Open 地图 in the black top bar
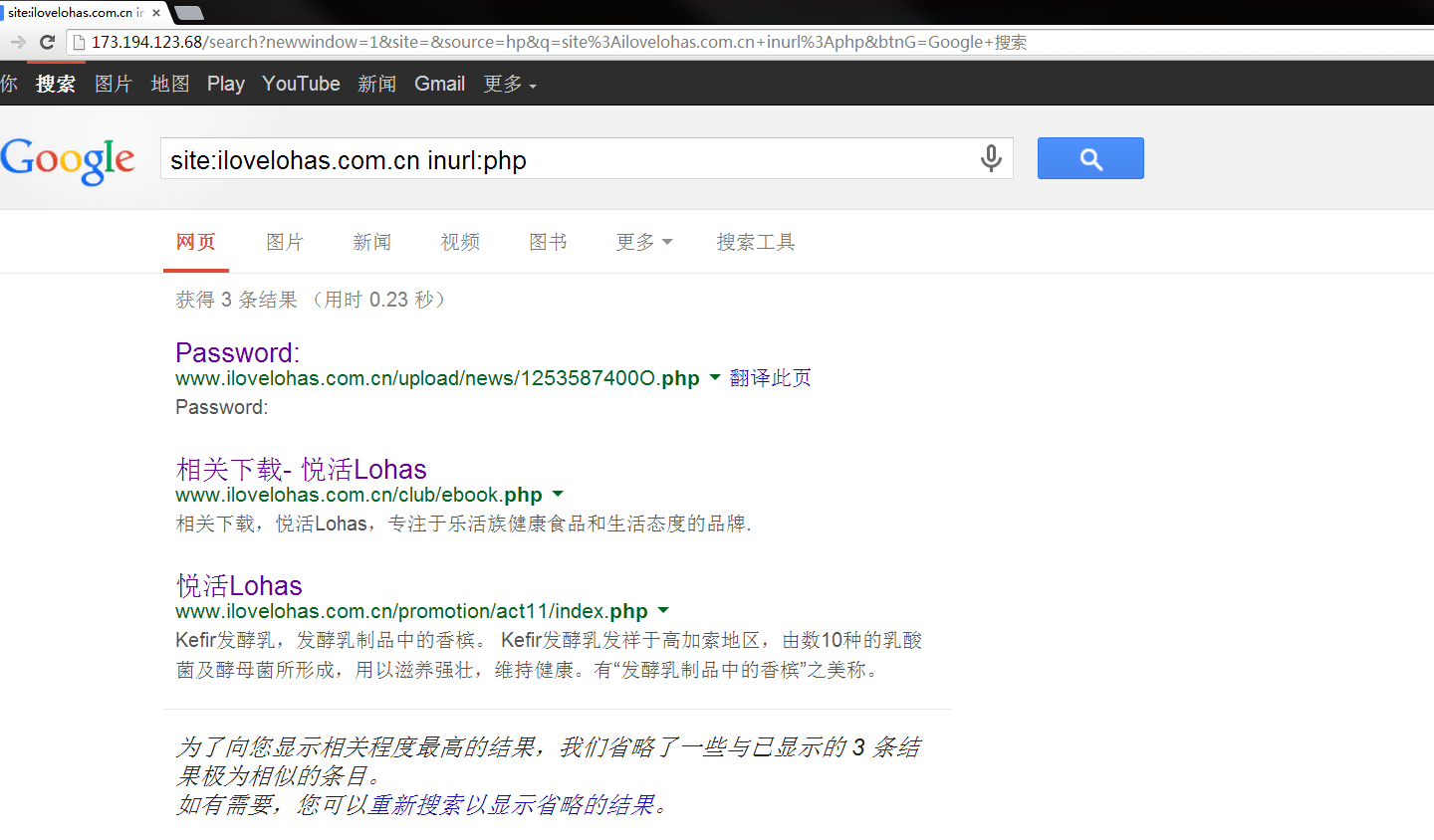Viewport: 1434px width, 840px height. point(170,84)
